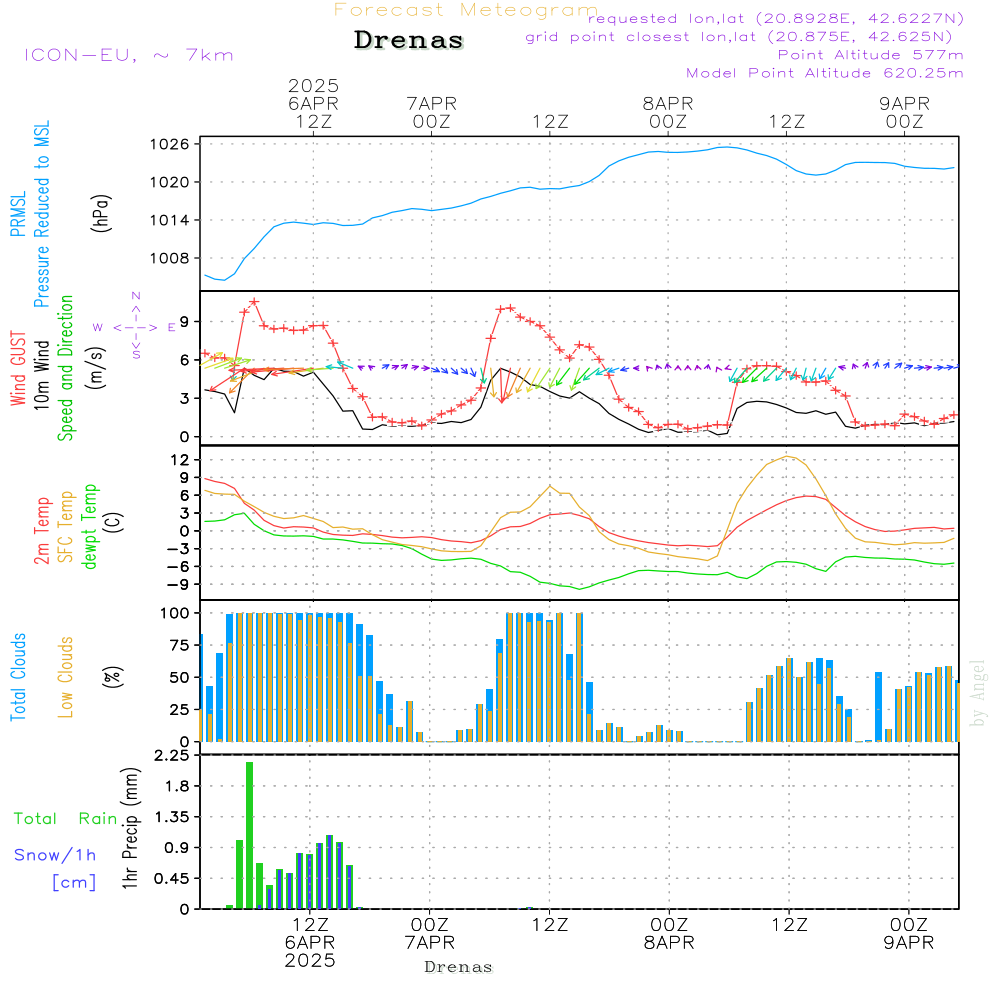This screenshot has height=1000, width=1000.
Task: Click the bottom axis label '12Z 6APR 2025'
Action: coord(310,943)
